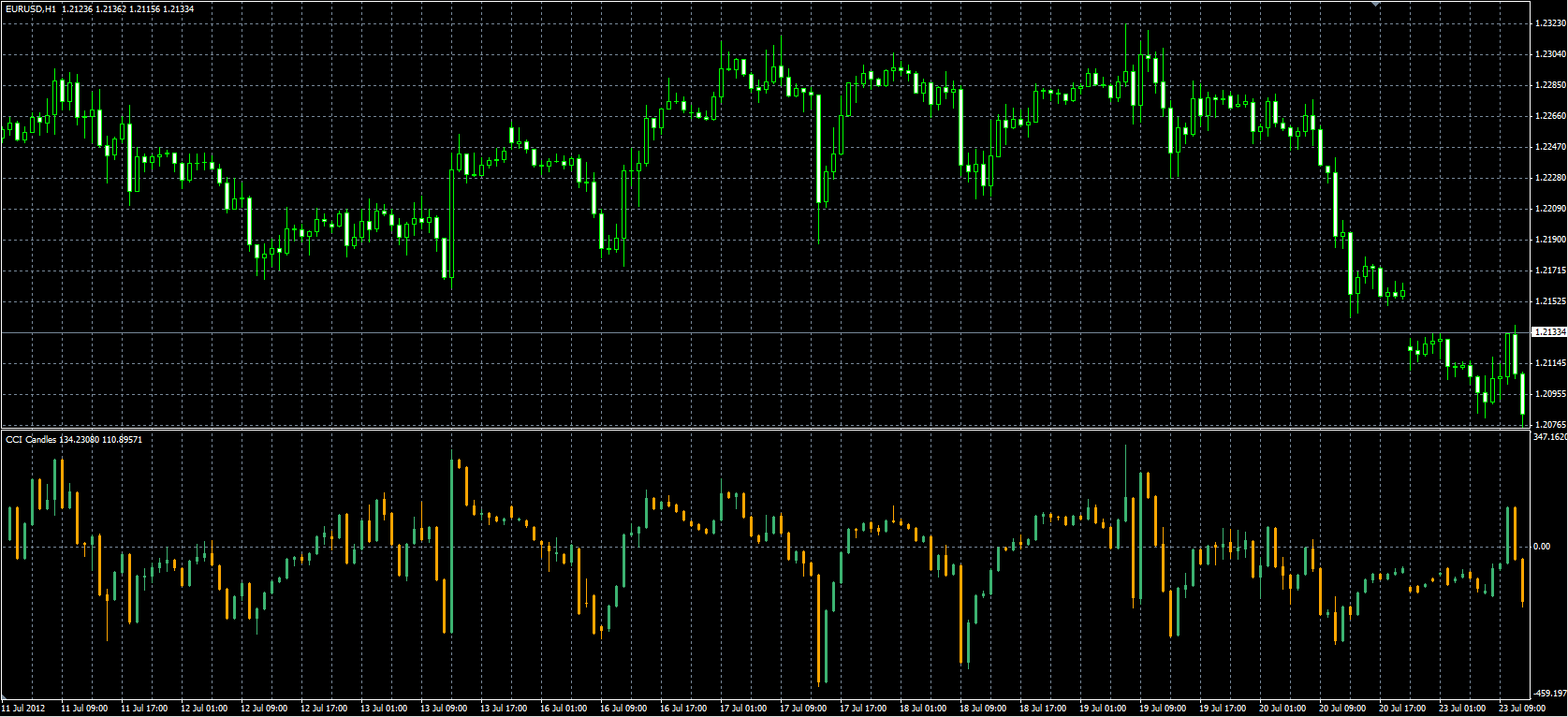Click the 1.22850 price axis label
The image size is (1568, 717).
point(1551,85)
